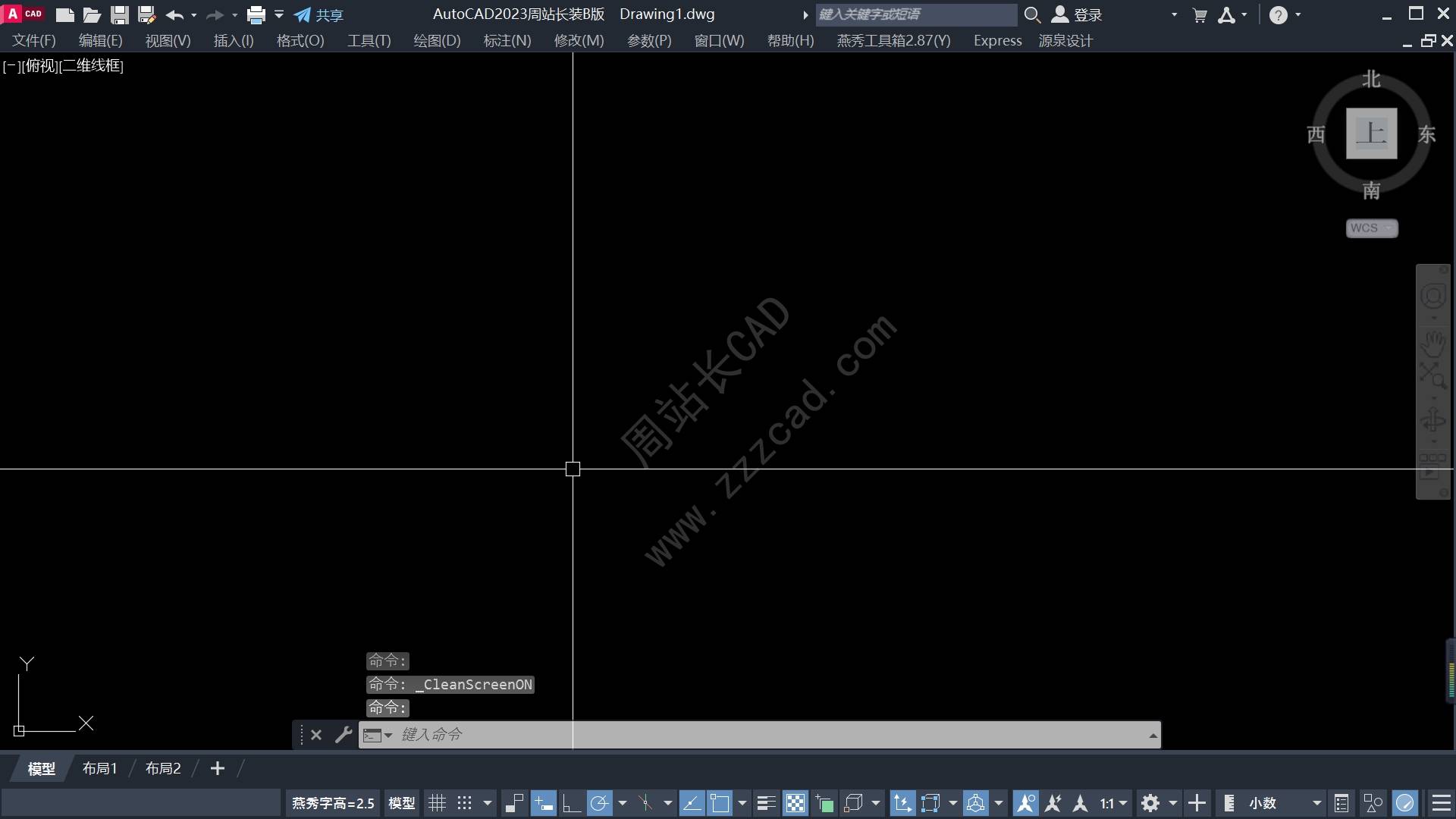Image resolution: width=1456 pixels, height=819 pixels.
Task: Click the Autodesk account triangle icon
Action: click(x=1226, y=14)
